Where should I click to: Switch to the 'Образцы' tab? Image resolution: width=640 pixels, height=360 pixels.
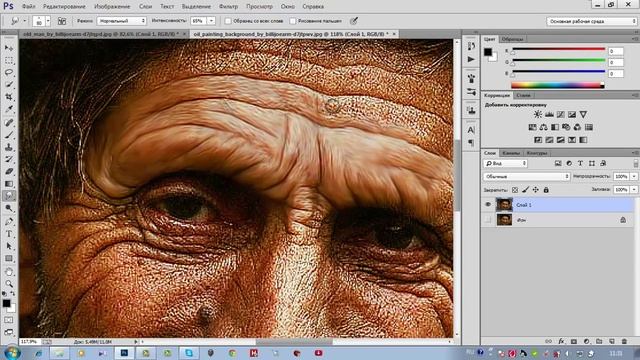(x=512, y=39)
